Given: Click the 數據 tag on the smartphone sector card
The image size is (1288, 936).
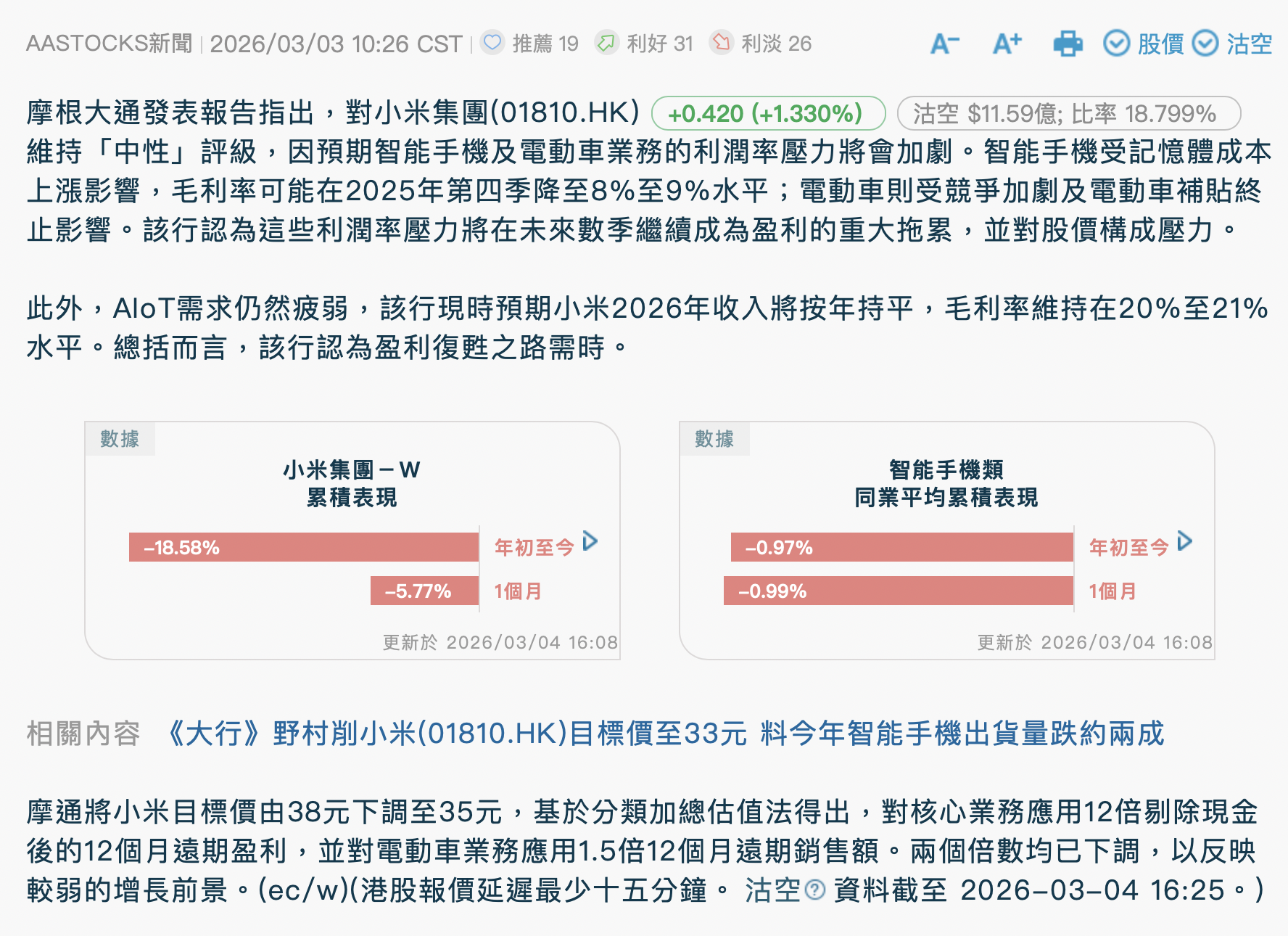Looking at the screenshot, I should tap(714, 439).
